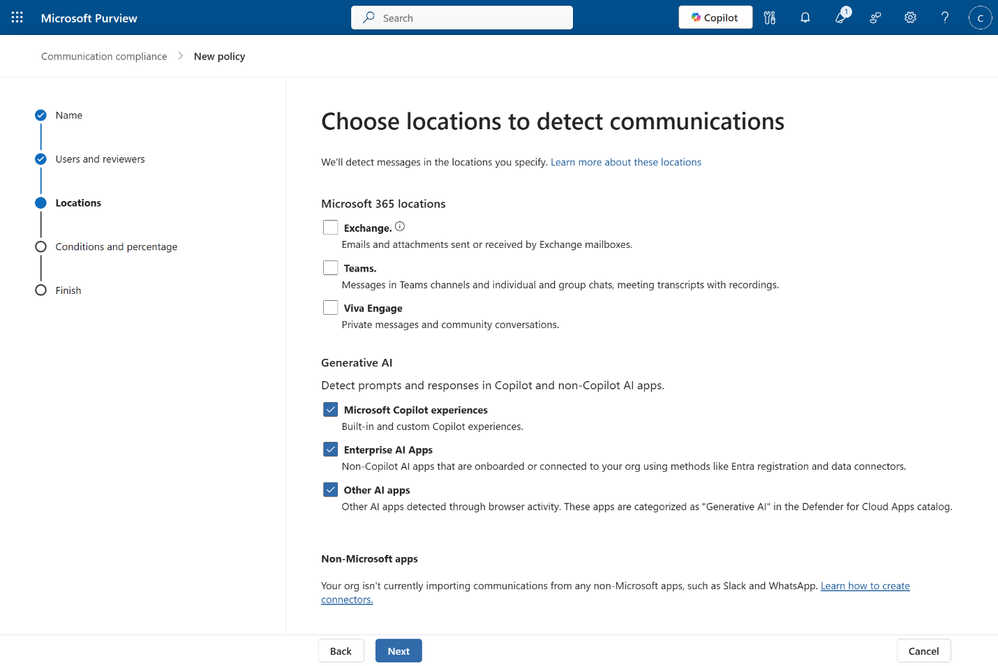Click the info icon next to Exchange

tap(400, 227)
